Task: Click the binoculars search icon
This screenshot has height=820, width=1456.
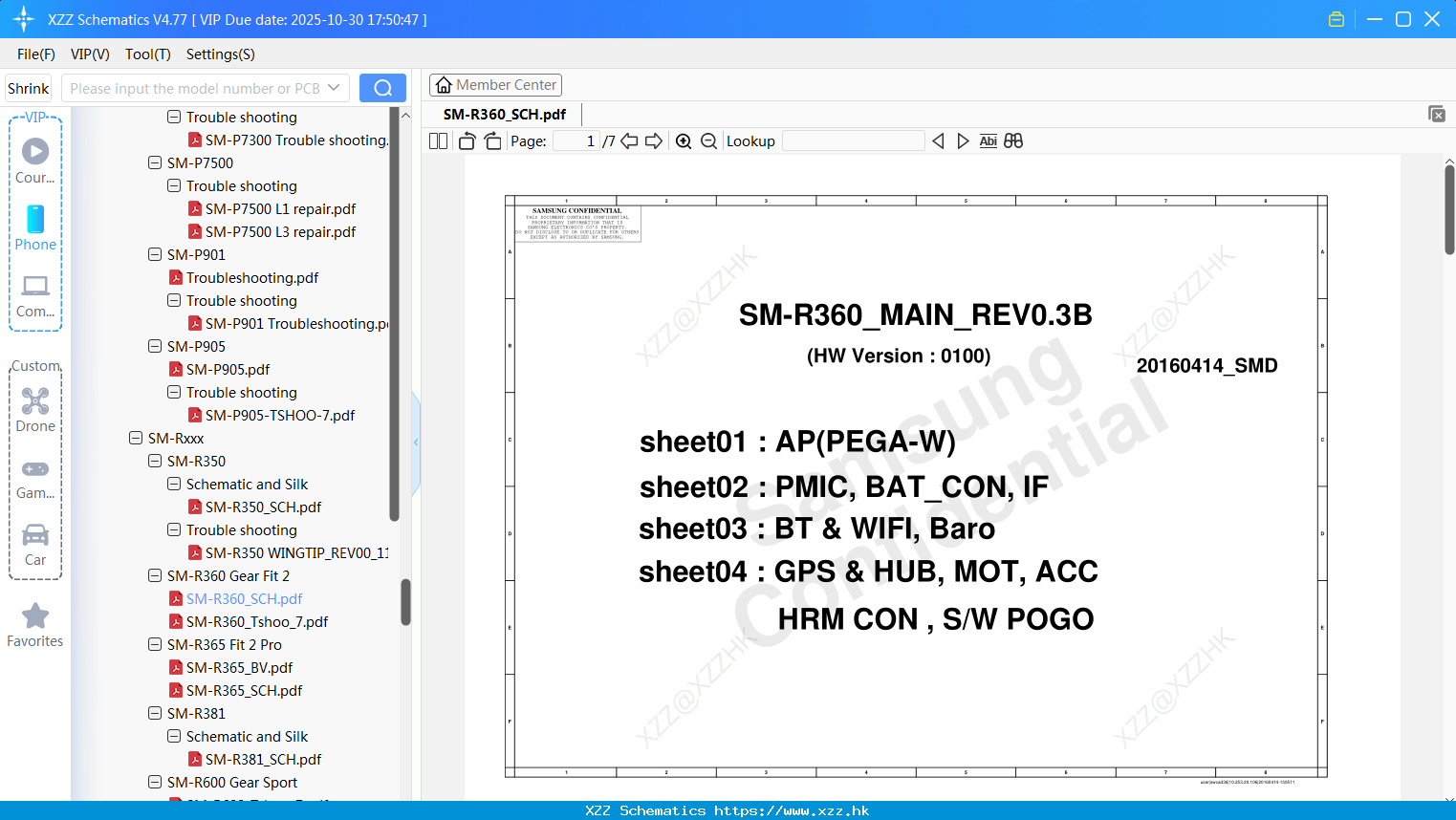Action: tap(1013, 141)
